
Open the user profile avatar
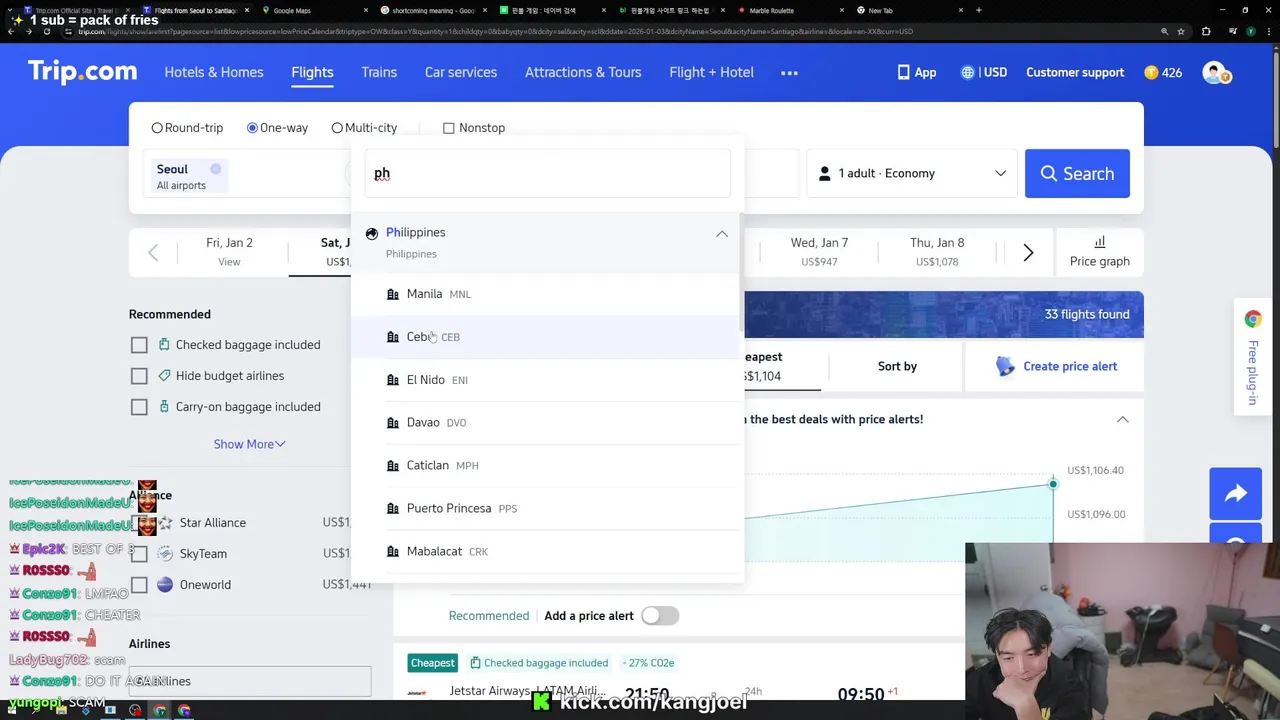pyautogui.click(x=1215, y=72)
